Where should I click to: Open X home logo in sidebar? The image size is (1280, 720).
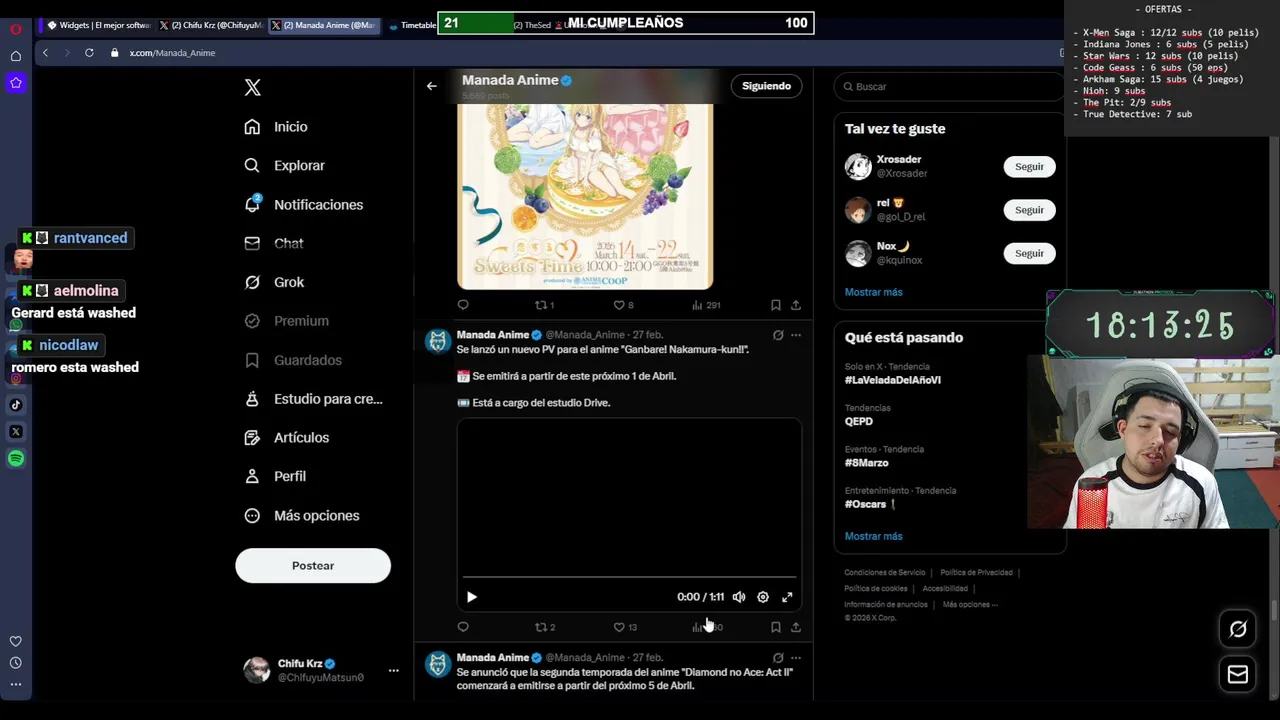point(253,88)
